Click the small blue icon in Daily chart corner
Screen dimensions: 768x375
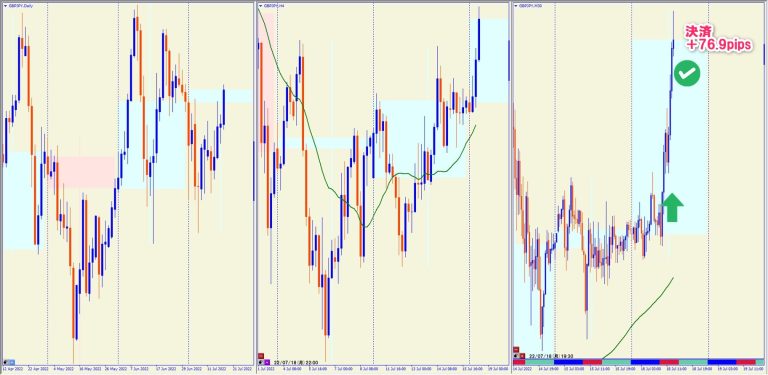pyautogui.click(x=12, y=363)
